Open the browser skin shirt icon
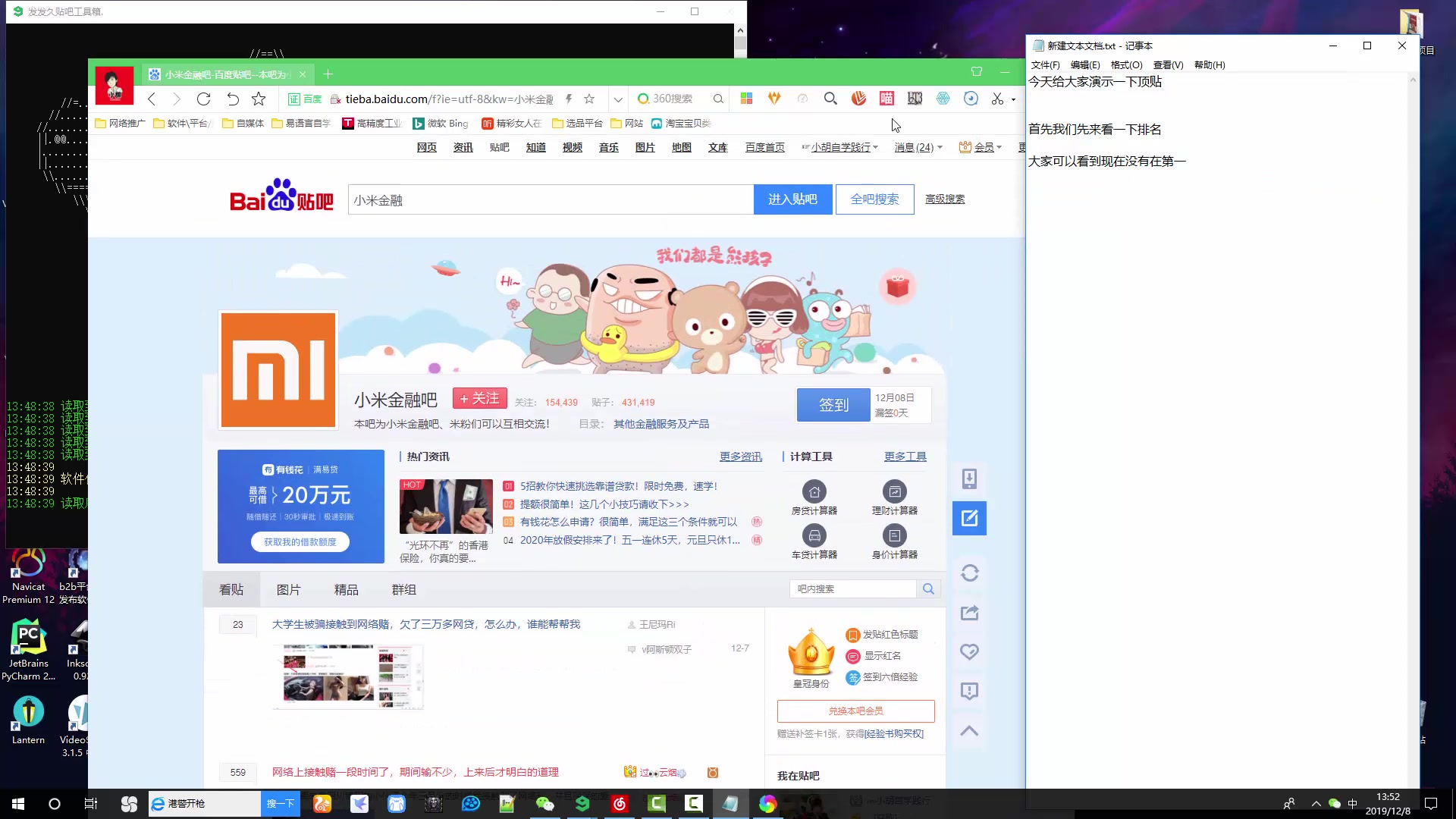 pos(977,72)
